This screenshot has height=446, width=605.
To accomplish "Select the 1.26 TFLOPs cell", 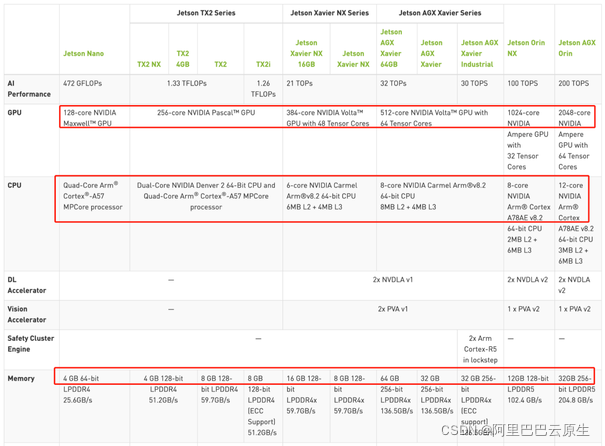I will [x=263, y=89].
